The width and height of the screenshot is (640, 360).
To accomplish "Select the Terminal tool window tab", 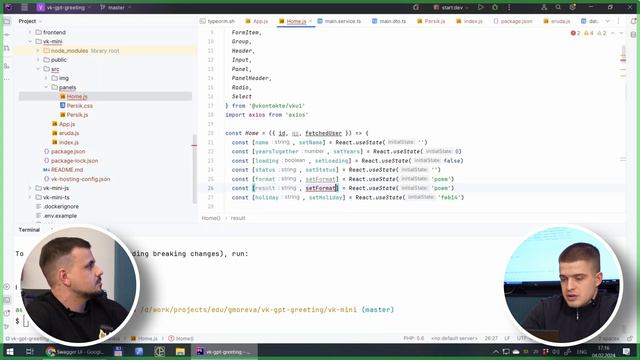I will pyautogui.click(x=29, y=230).
